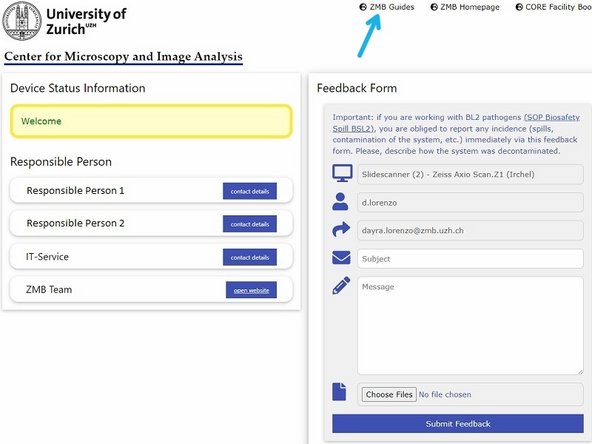592x444 pixels.
Task: Click the Responsible Person 2 label
Action: coord(75,224)
